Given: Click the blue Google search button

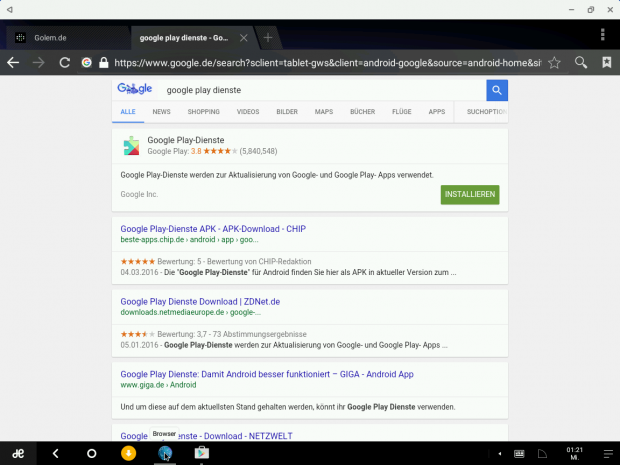Looking at the screenshot, I should click(x=497, y=90).
